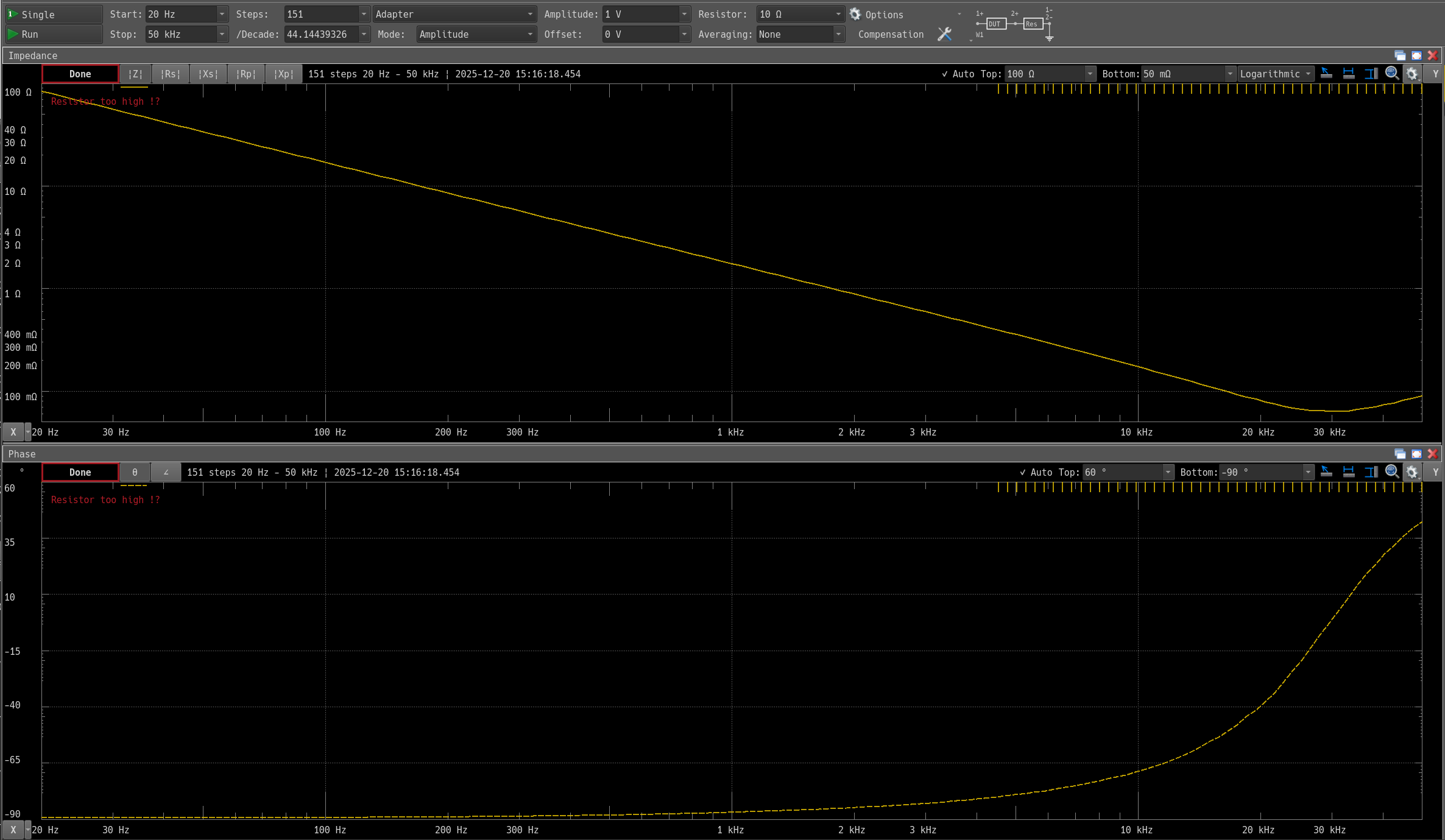Open Compensation wrench tool
Viewport: 1445px width, 840px height.
[944, 34]
